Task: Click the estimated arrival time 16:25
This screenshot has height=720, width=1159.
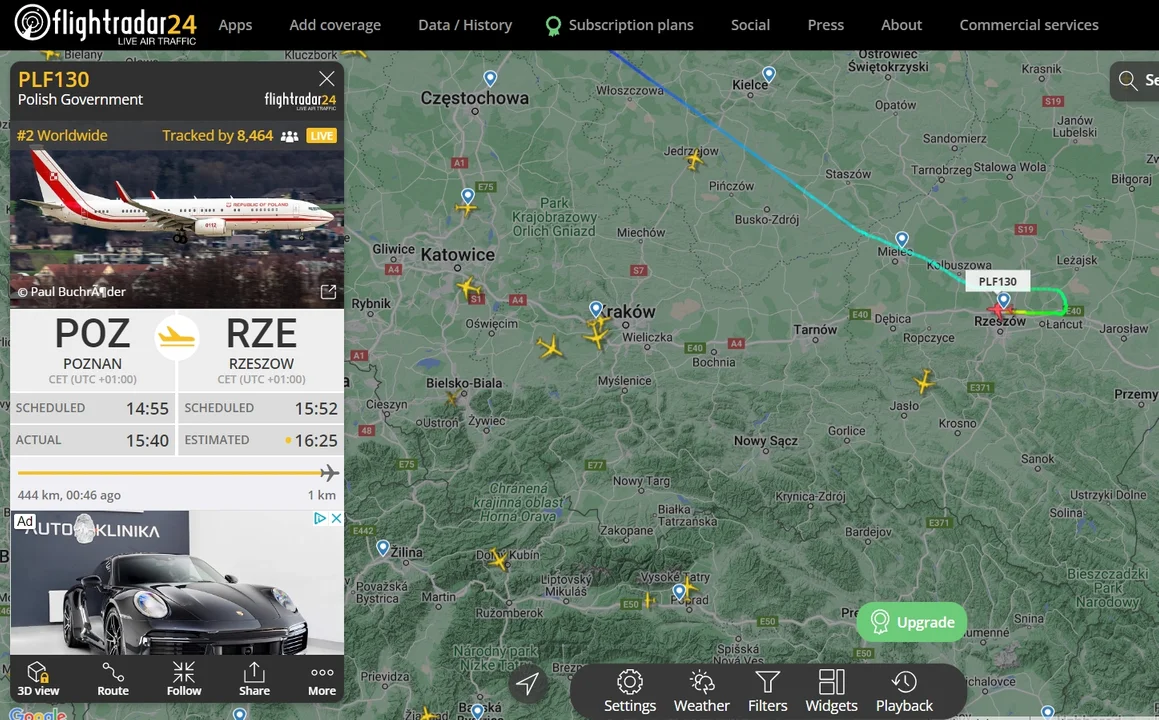Action: point(316,441)
